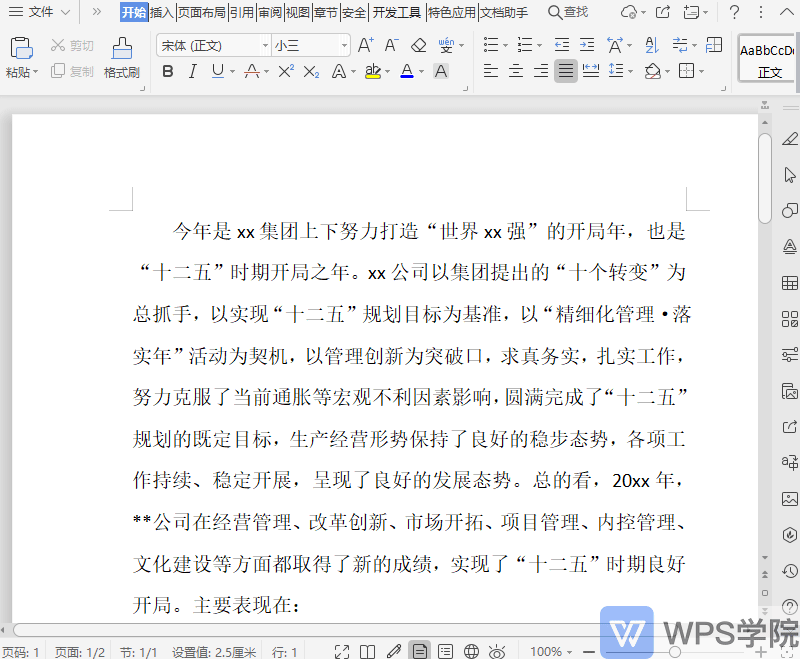Expand the bullet list dropdown arrow
800x659 pixels.
[x=505, y=45]
